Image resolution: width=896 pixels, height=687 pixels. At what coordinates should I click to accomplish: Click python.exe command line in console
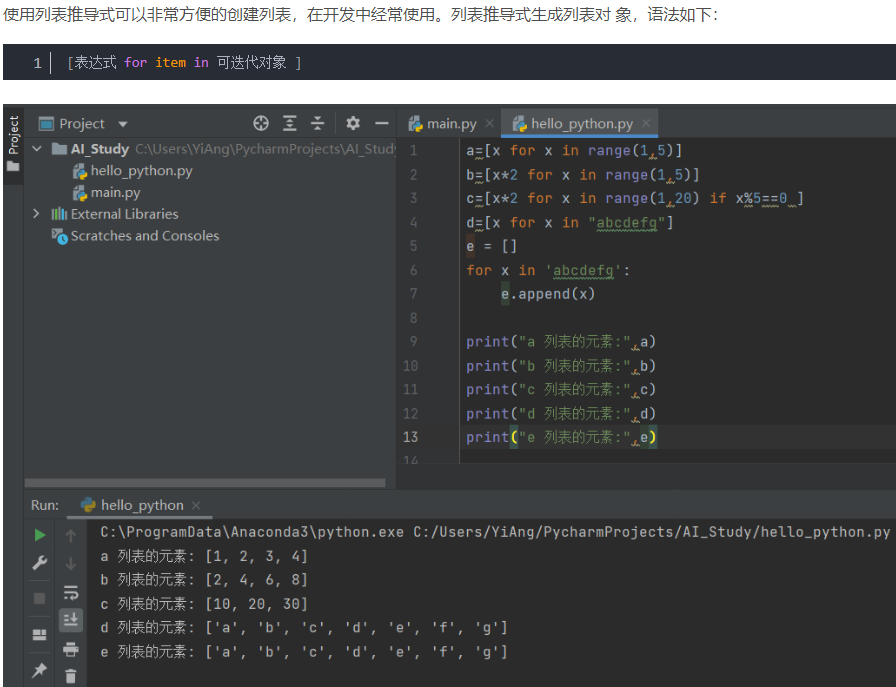pos(495,532)
